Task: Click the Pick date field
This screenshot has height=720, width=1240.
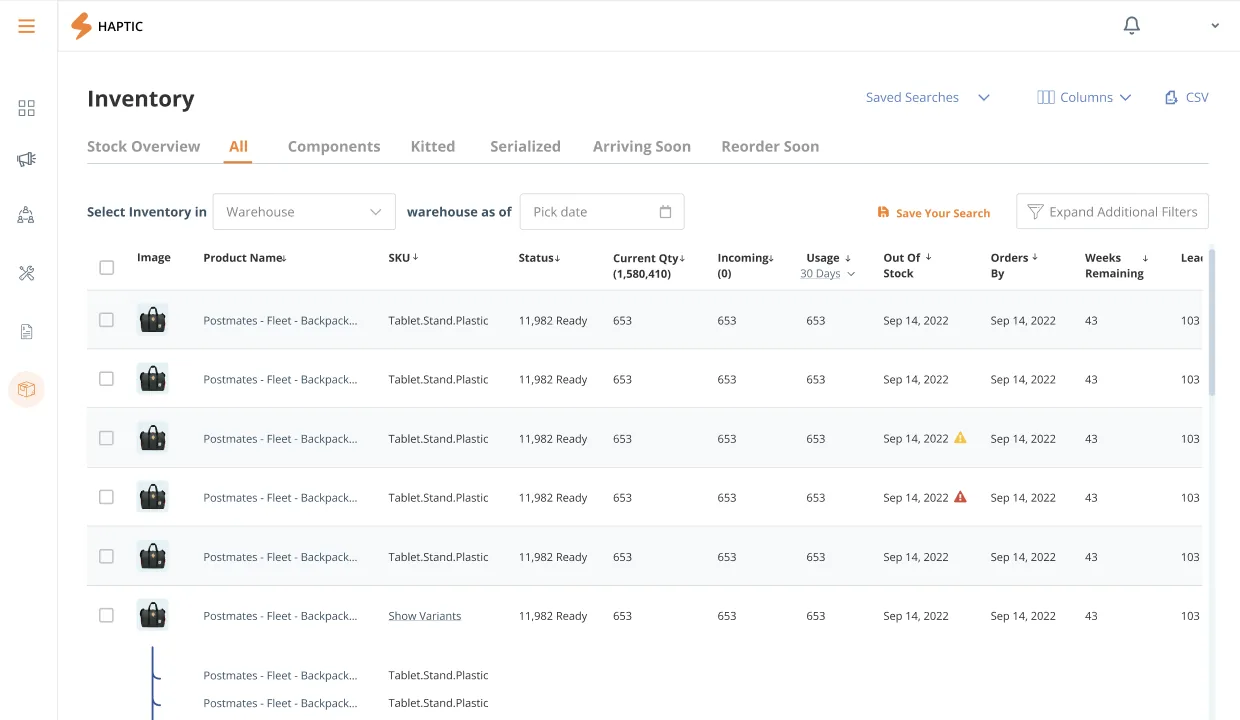Action: pyautogui.click(x=602, y=212)
